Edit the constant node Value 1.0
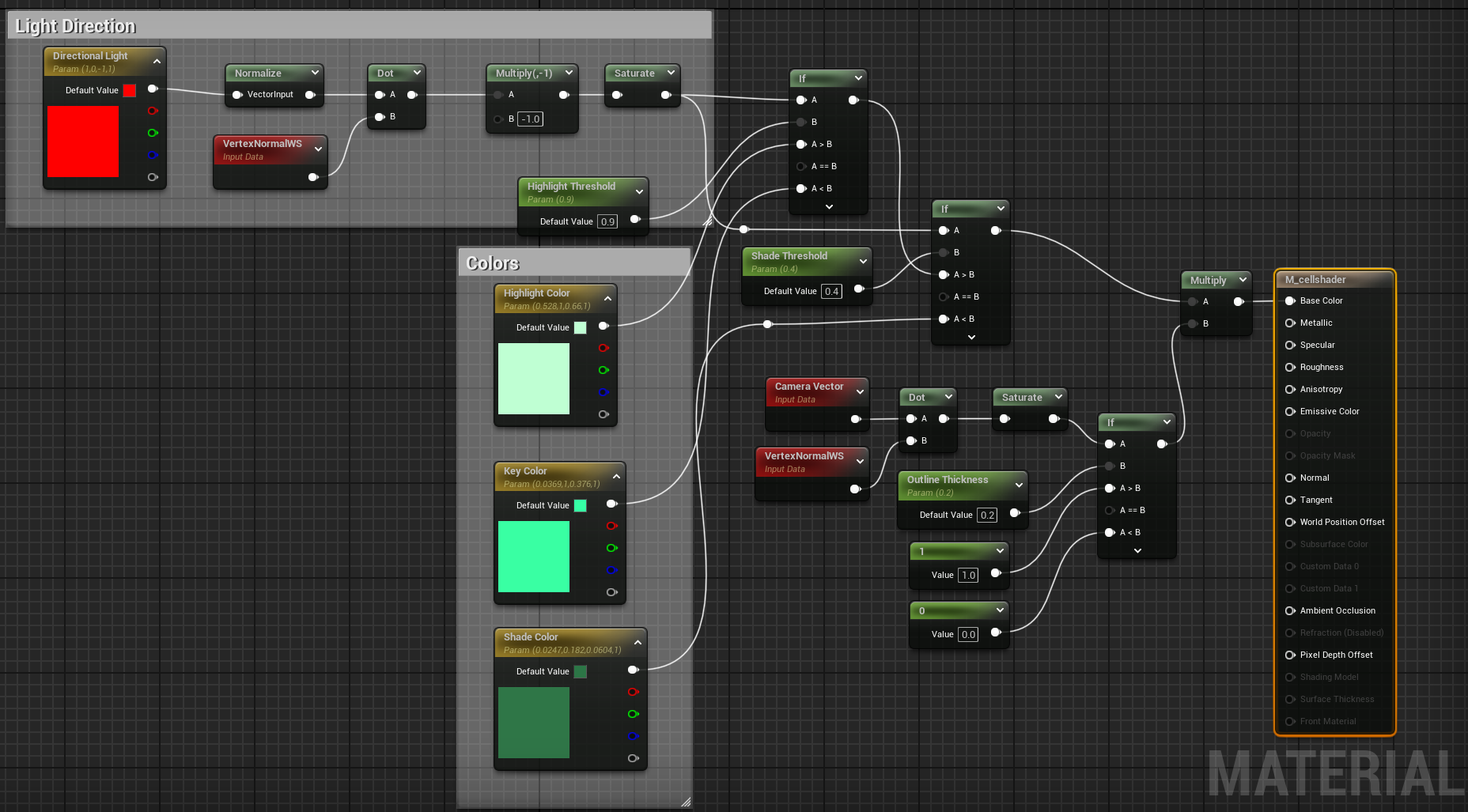Viewport: 1468px width, 812px height. (x=968, y=575)
